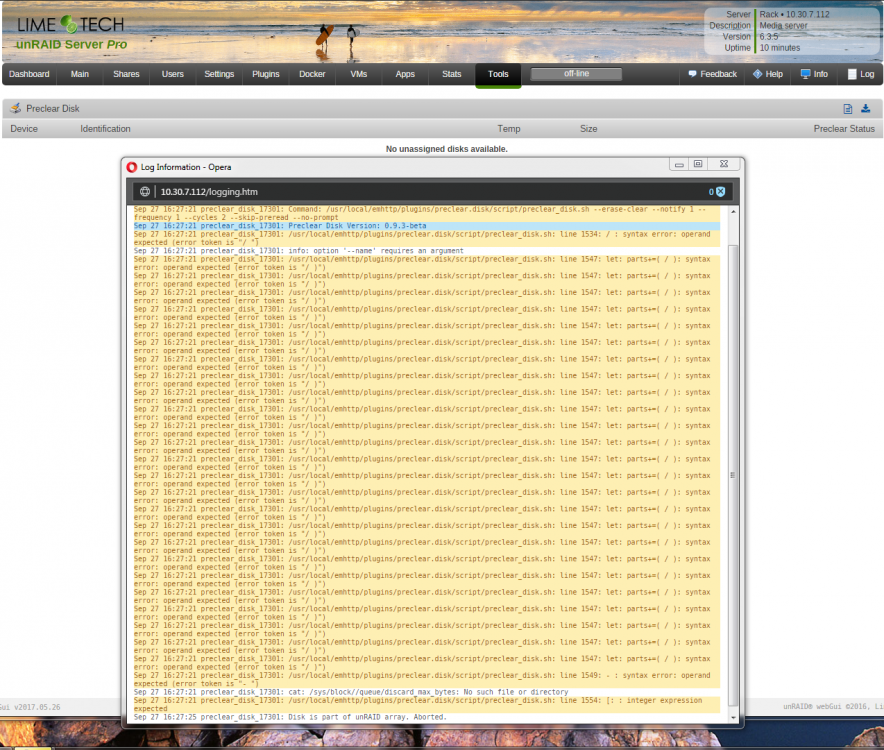884x750 pixels.
Task: Click the discard_max_bytes 'No such file' log line
Action: click(351, 692)
